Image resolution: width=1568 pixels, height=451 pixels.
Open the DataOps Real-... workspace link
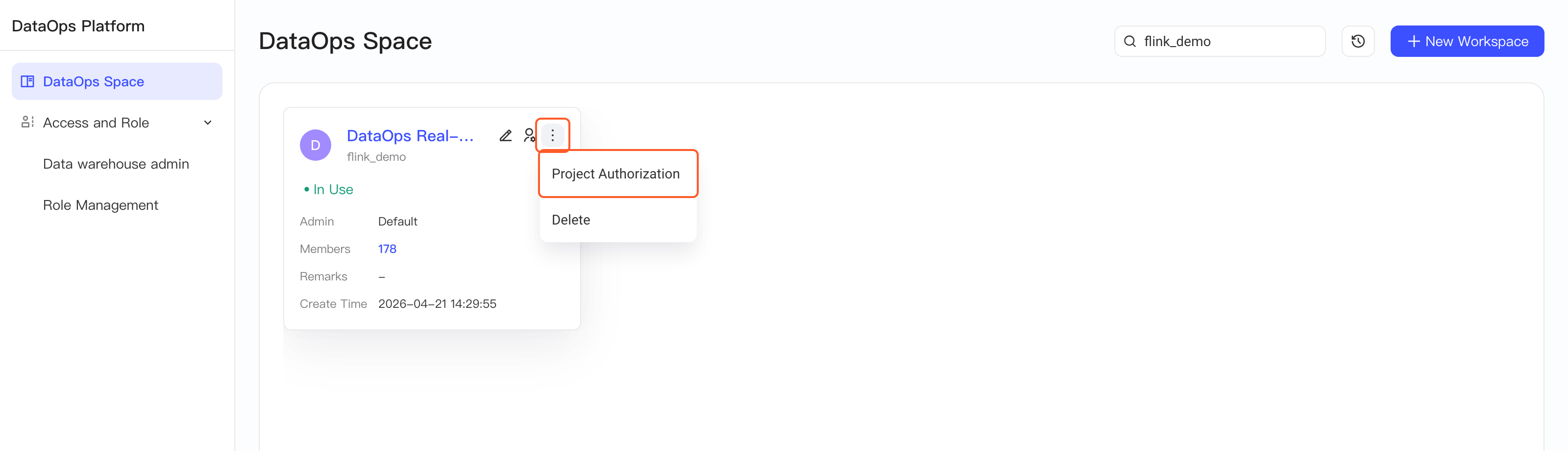410,136
